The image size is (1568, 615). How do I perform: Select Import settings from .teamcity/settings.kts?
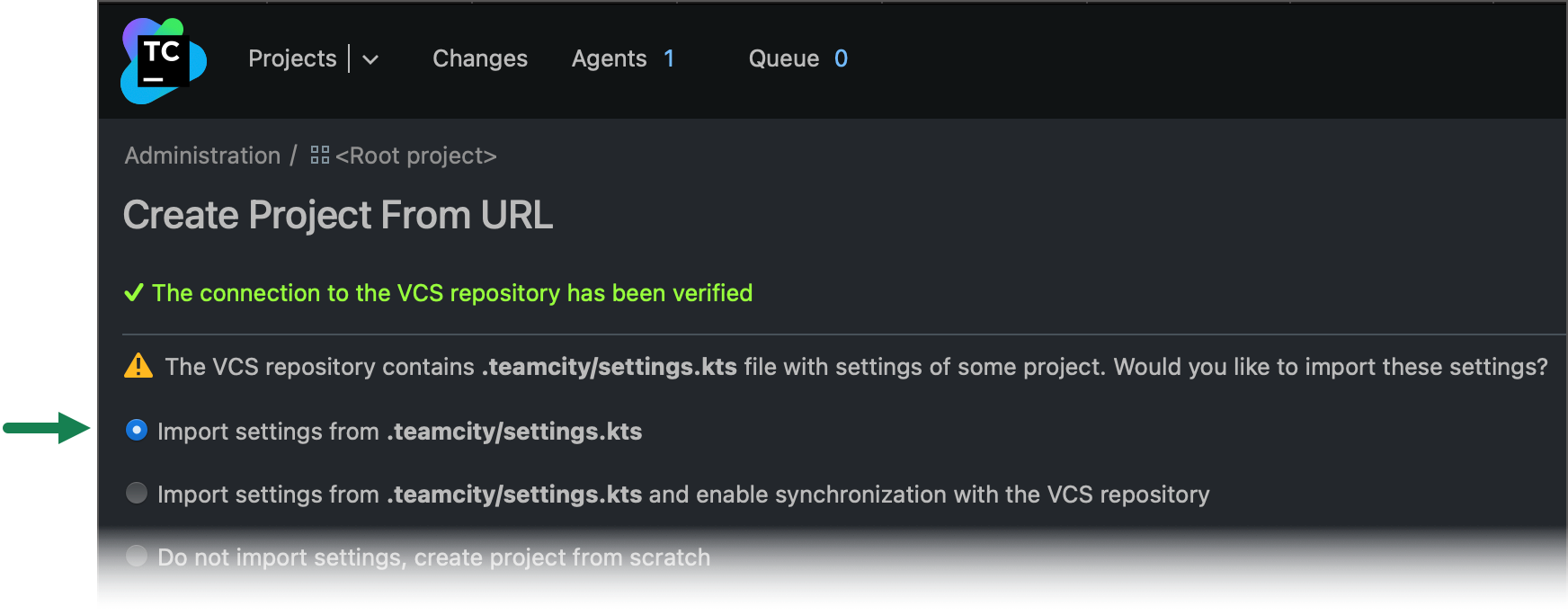pyautogui.click(x=137, y=431)
